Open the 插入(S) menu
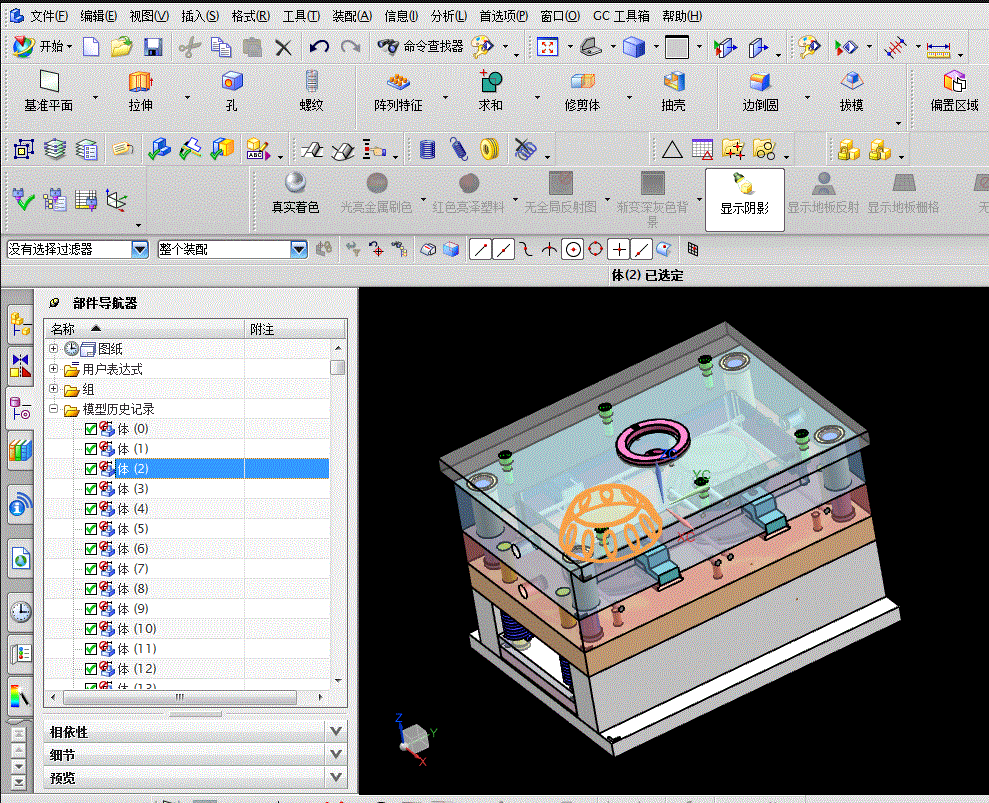The height and width of the screenshot is (803, 989). [200, 16]
